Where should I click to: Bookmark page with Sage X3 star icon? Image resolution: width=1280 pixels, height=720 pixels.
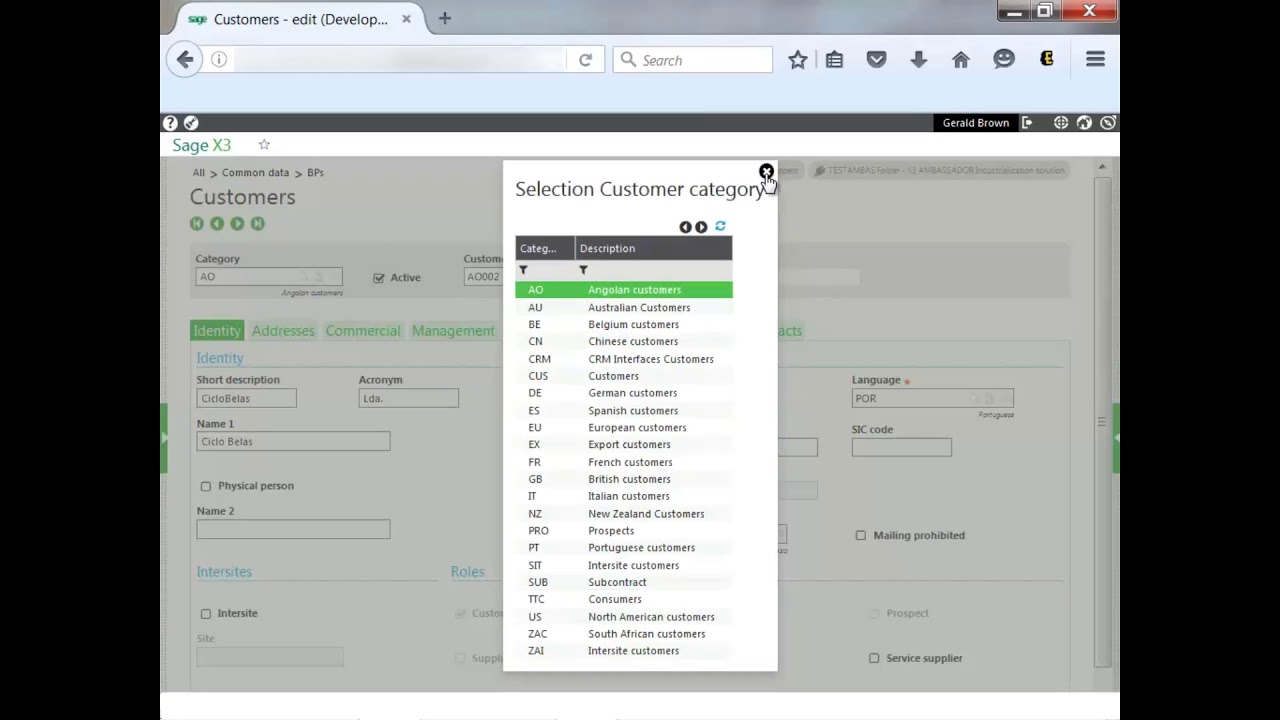[264, 145]
